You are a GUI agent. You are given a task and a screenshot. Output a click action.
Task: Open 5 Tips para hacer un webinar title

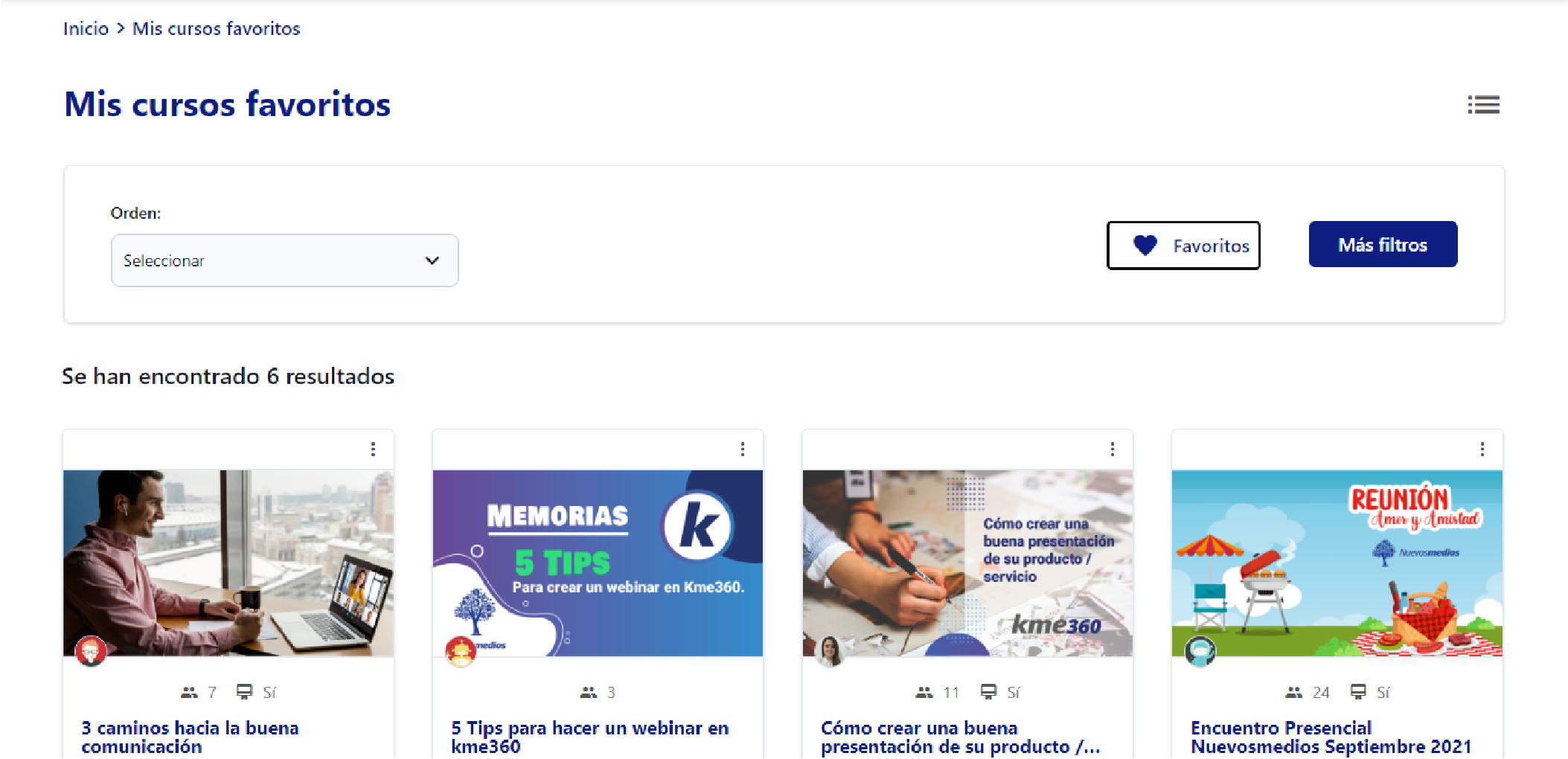coord(589,737)
